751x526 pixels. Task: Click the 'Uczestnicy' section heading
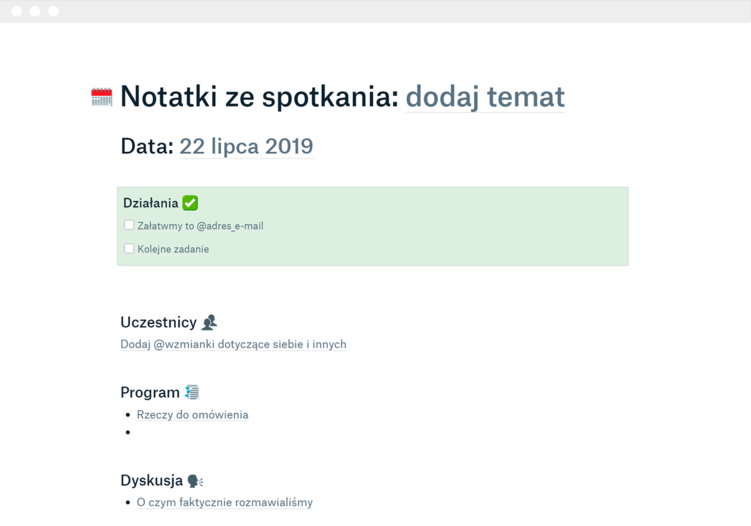tap(158, 322)
